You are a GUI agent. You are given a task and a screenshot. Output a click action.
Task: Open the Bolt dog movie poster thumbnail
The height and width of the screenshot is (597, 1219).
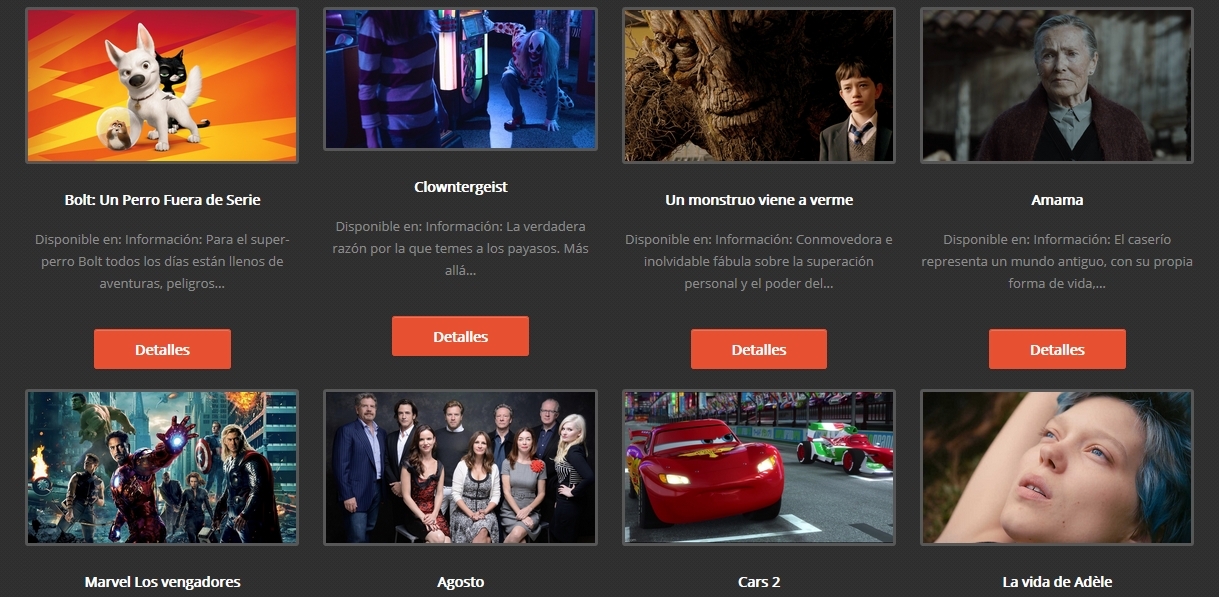point(162,85)
